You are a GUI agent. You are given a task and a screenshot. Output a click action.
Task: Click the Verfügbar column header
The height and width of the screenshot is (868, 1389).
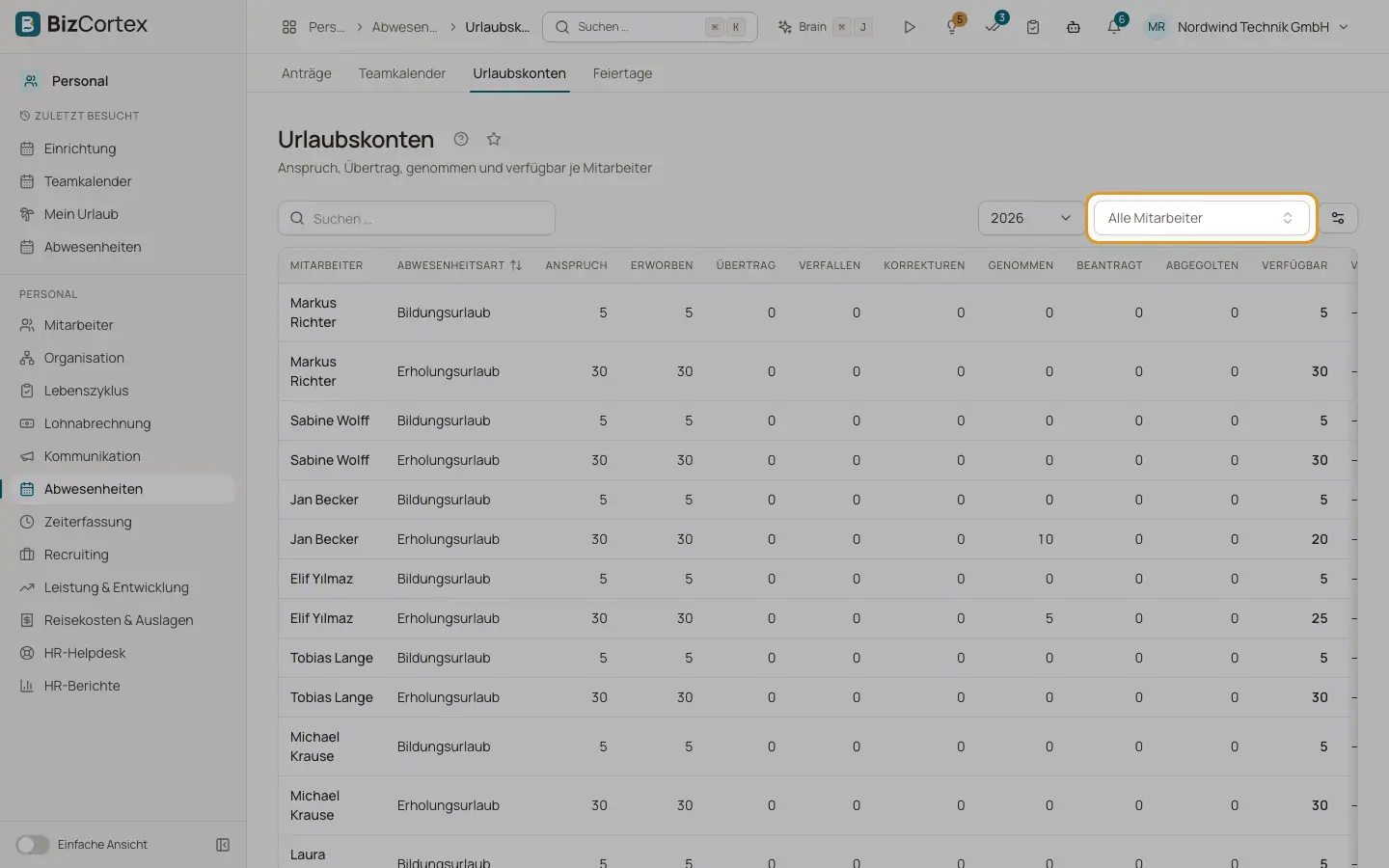click(1294, 265)
